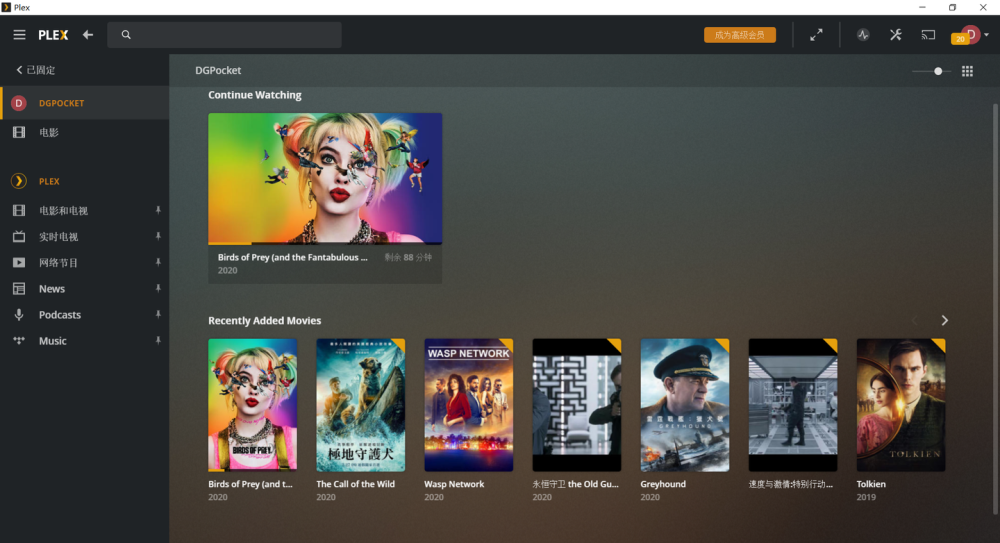
Task: Open the hamburger menu icon
Action: click(x=19, y=35)
